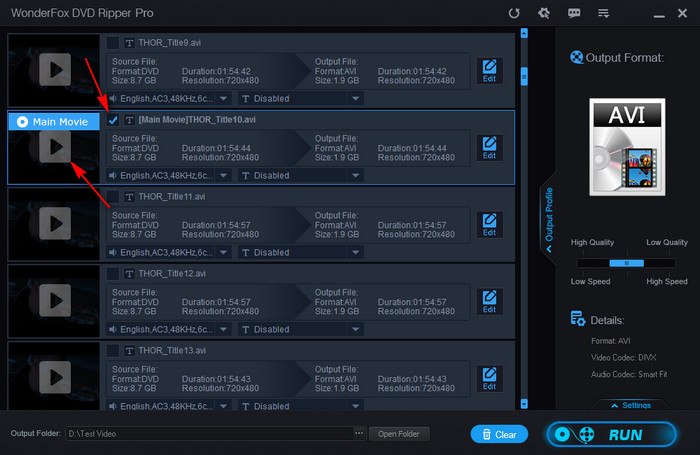The height and width of the screenshot is (455, 700).
Task: Play preview of Main Movie THOR_Title10
Action: pos(55,146)
